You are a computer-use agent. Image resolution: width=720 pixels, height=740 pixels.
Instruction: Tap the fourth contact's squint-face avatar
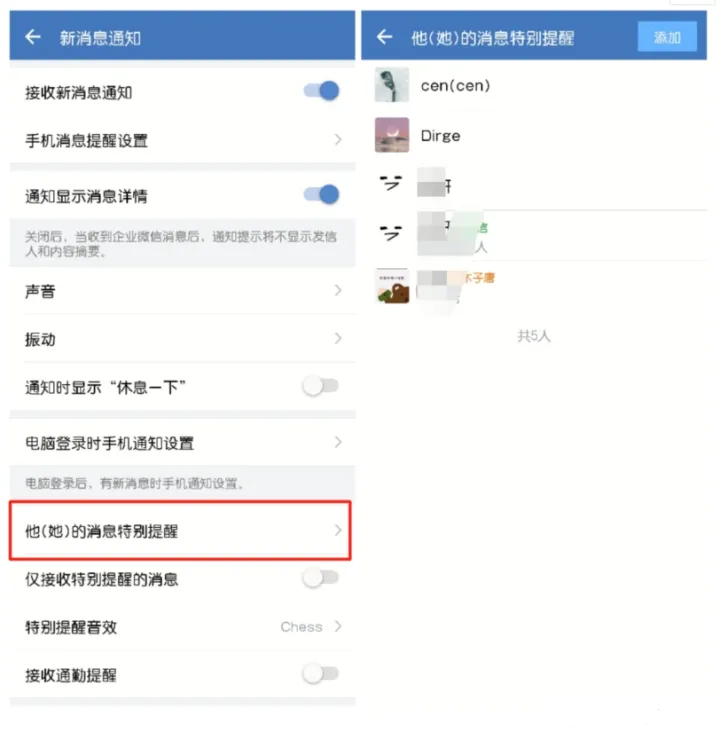click(391, 232)
